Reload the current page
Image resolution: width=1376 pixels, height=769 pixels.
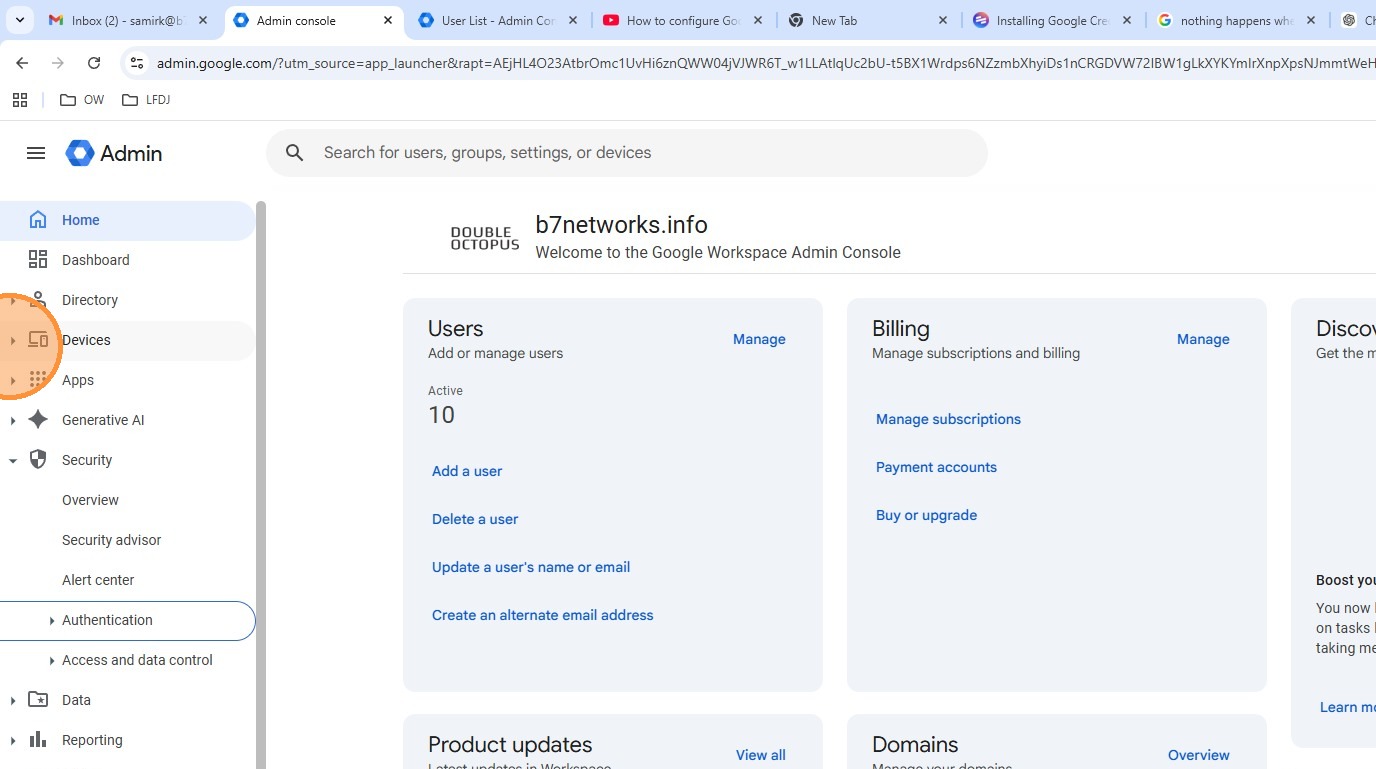click(x=94, y=63)
